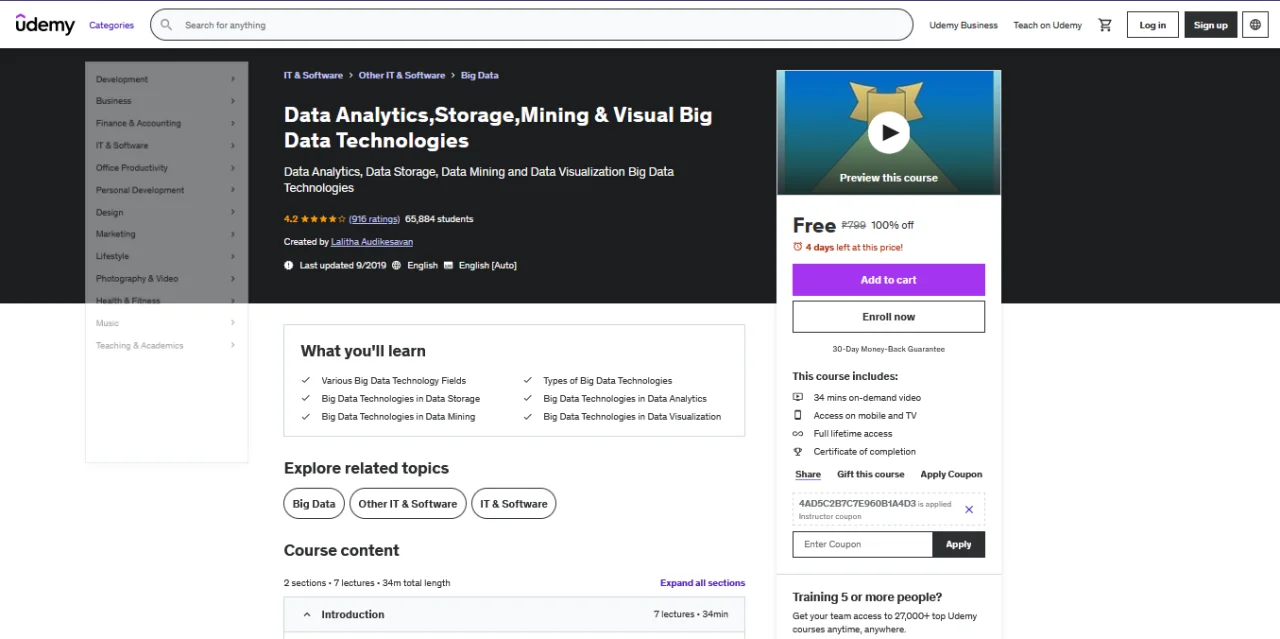Click the Share link
1280x639 pixels.
[x=808, y=474]
